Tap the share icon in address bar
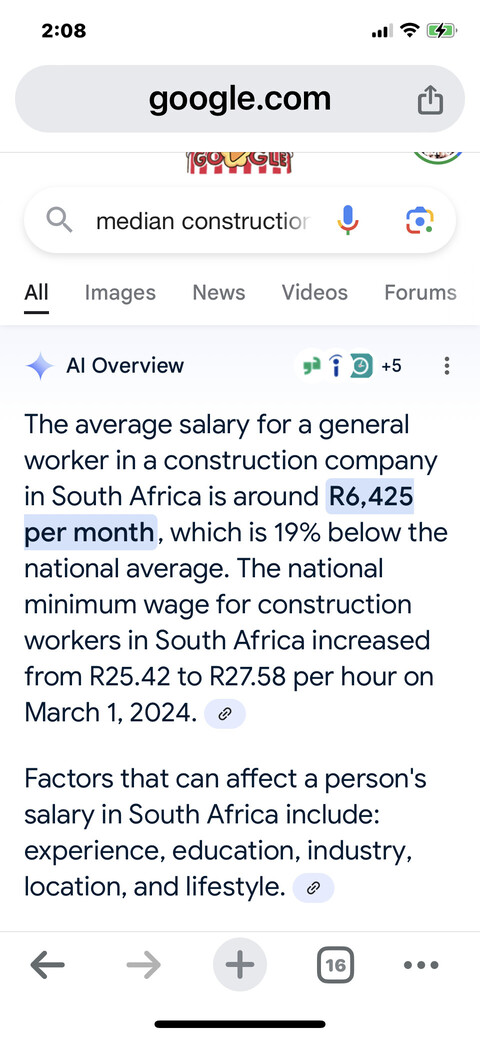 click(430, 100)
